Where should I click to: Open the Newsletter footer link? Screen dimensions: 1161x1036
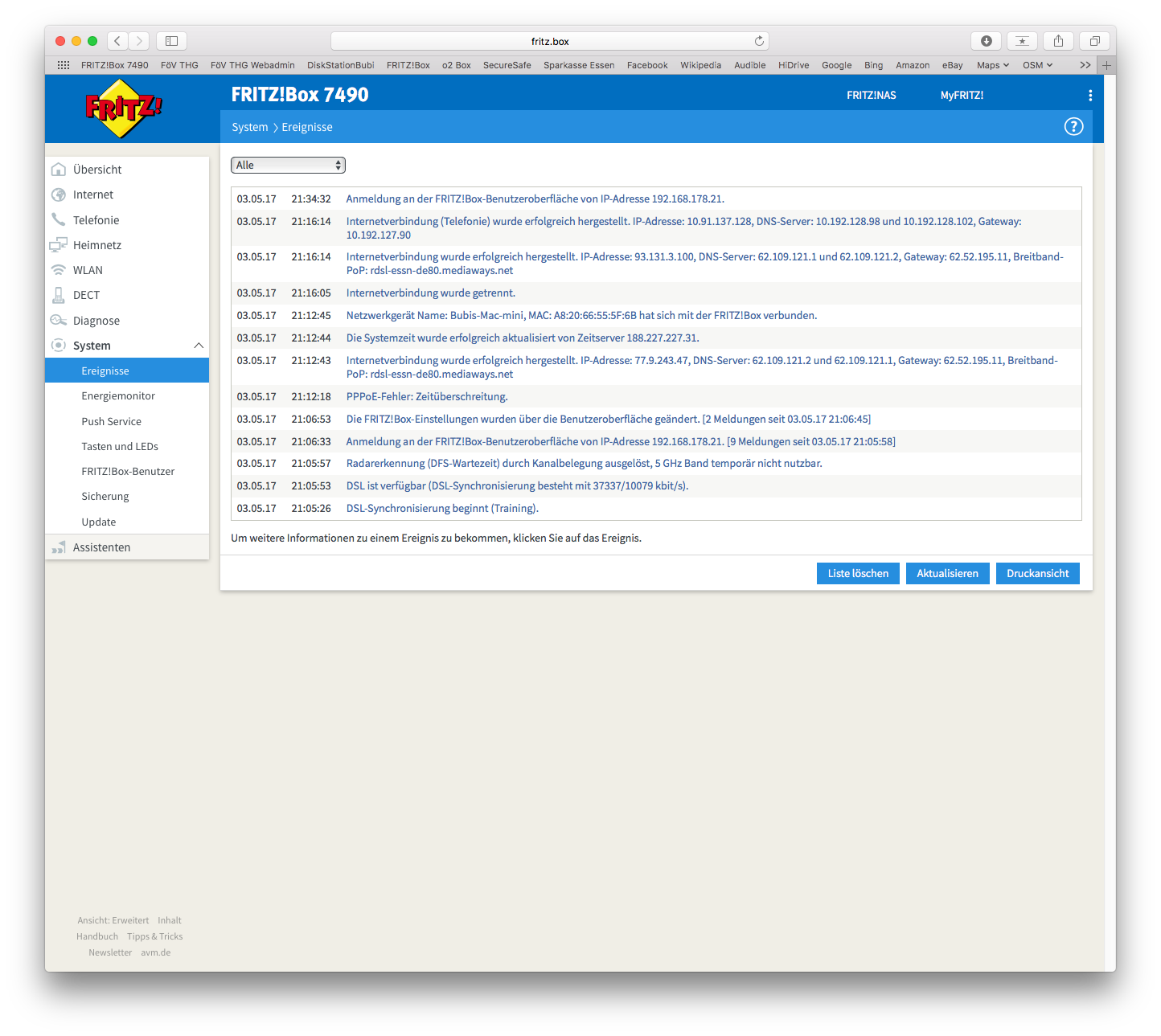[110, 952]
